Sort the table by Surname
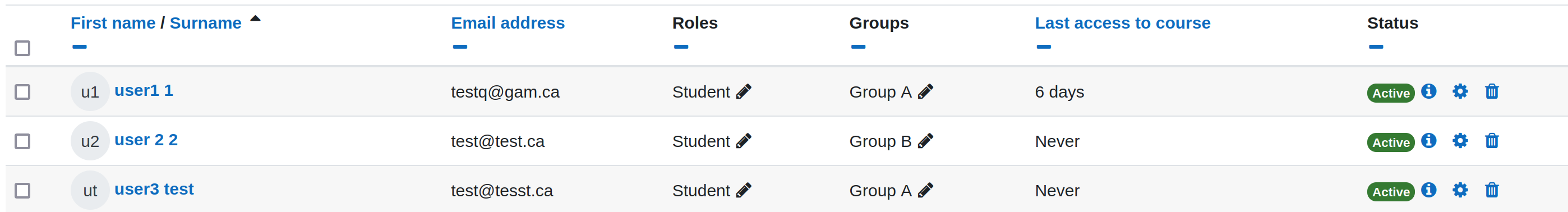Screen dimensions: 1568x212 pos(206,23)
